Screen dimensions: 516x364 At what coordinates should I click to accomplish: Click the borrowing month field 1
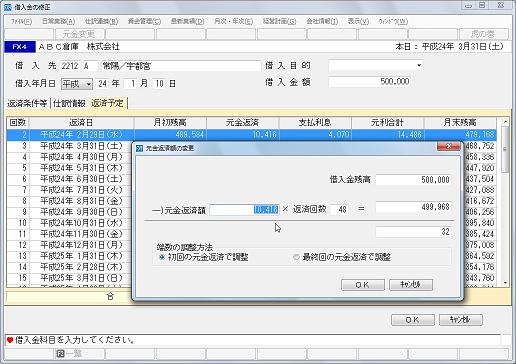[x=131, y=83]
